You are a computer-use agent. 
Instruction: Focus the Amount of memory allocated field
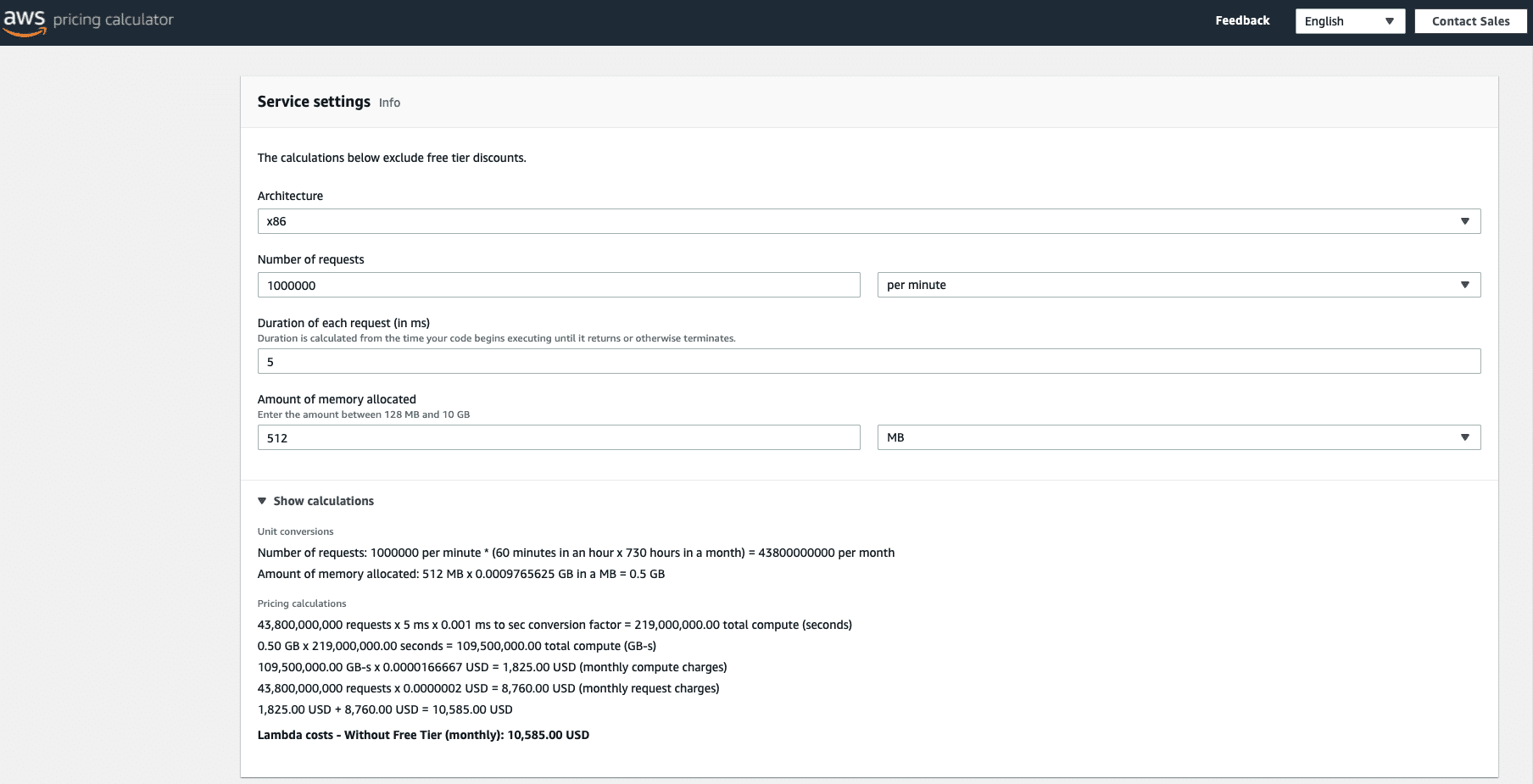(x=559, y=437)
